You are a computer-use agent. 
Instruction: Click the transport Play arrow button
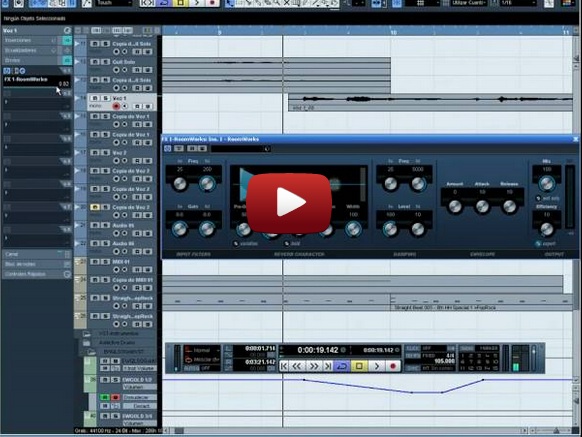376,366
